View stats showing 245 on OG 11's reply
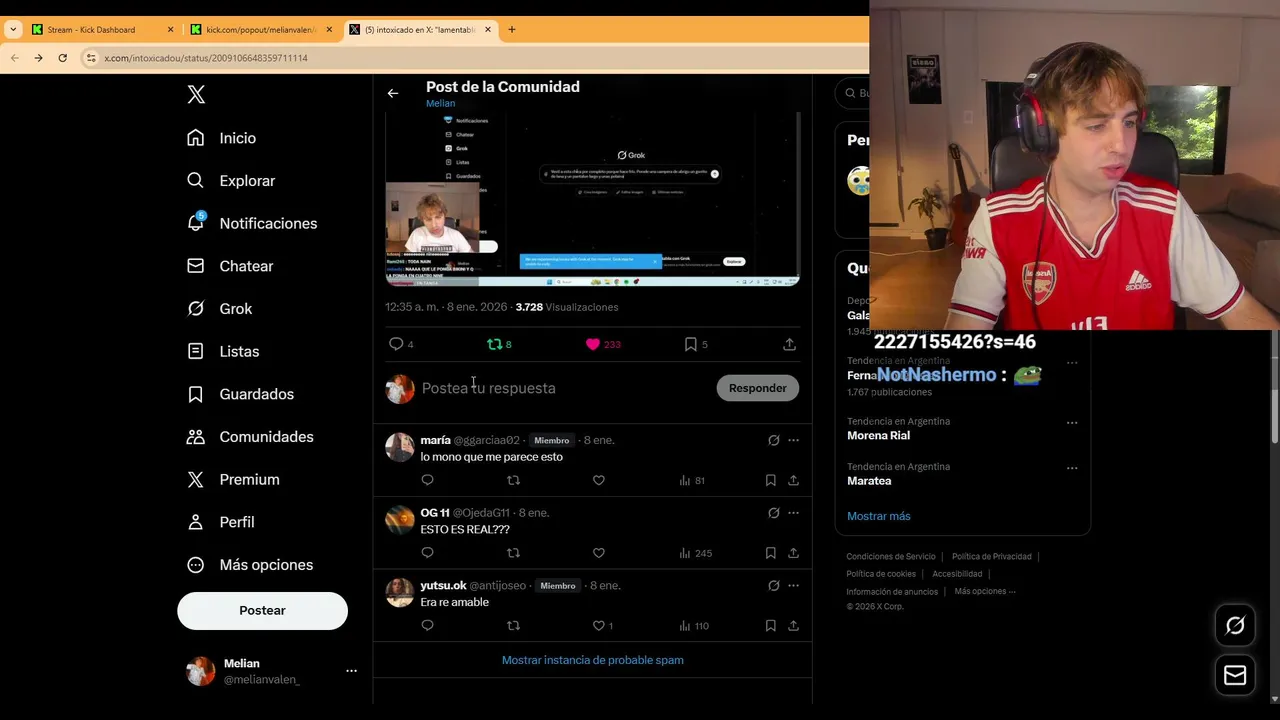This screenshot has height=720, width=1280. tap(695, 553)
